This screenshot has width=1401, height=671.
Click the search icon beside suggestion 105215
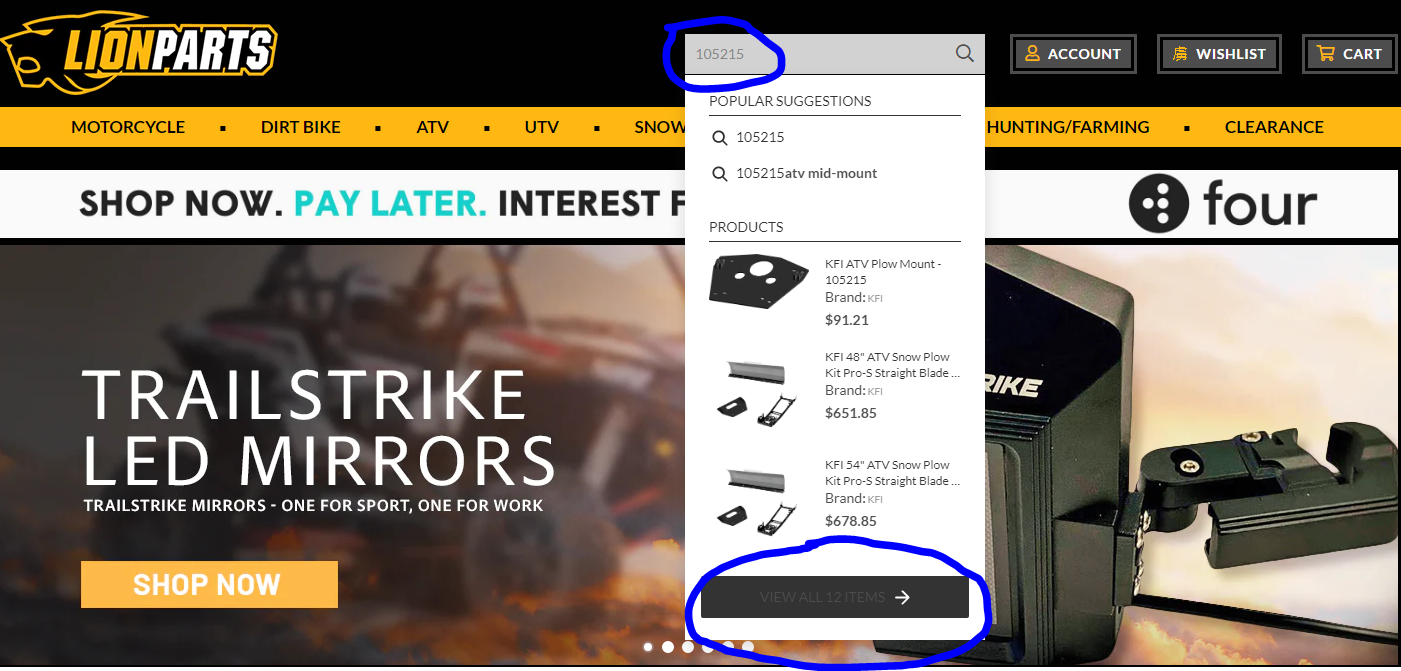point(719,138)
